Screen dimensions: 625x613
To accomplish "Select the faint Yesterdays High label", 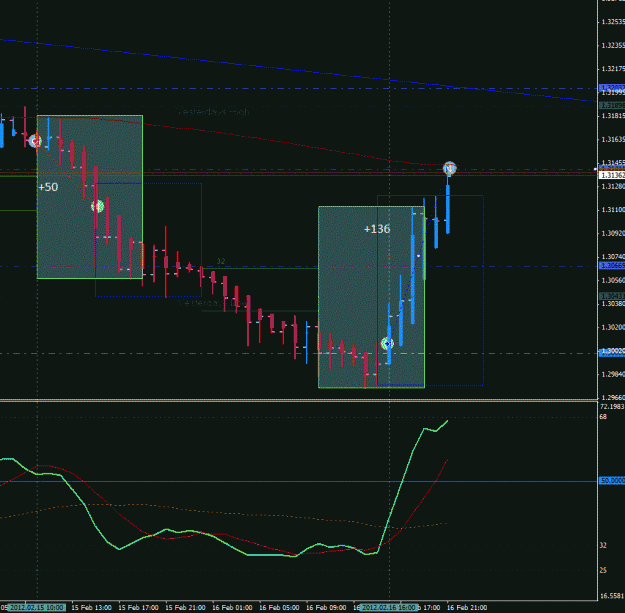I will click(x=214, y=112).
